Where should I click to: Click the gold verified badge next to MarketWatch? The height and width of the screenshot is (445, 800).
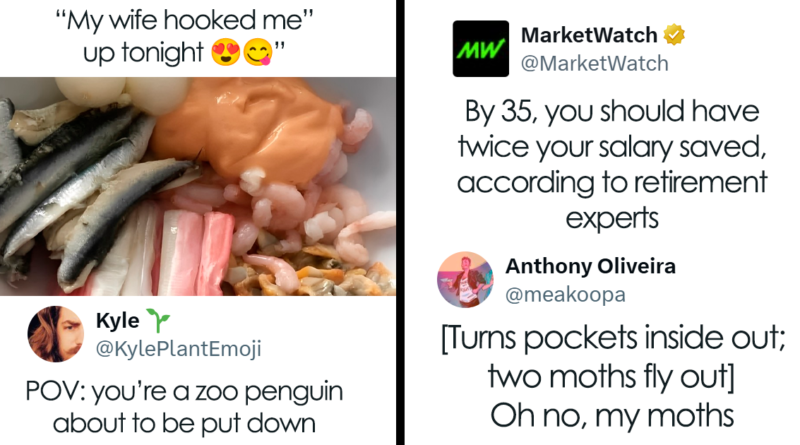click(673, 35)
